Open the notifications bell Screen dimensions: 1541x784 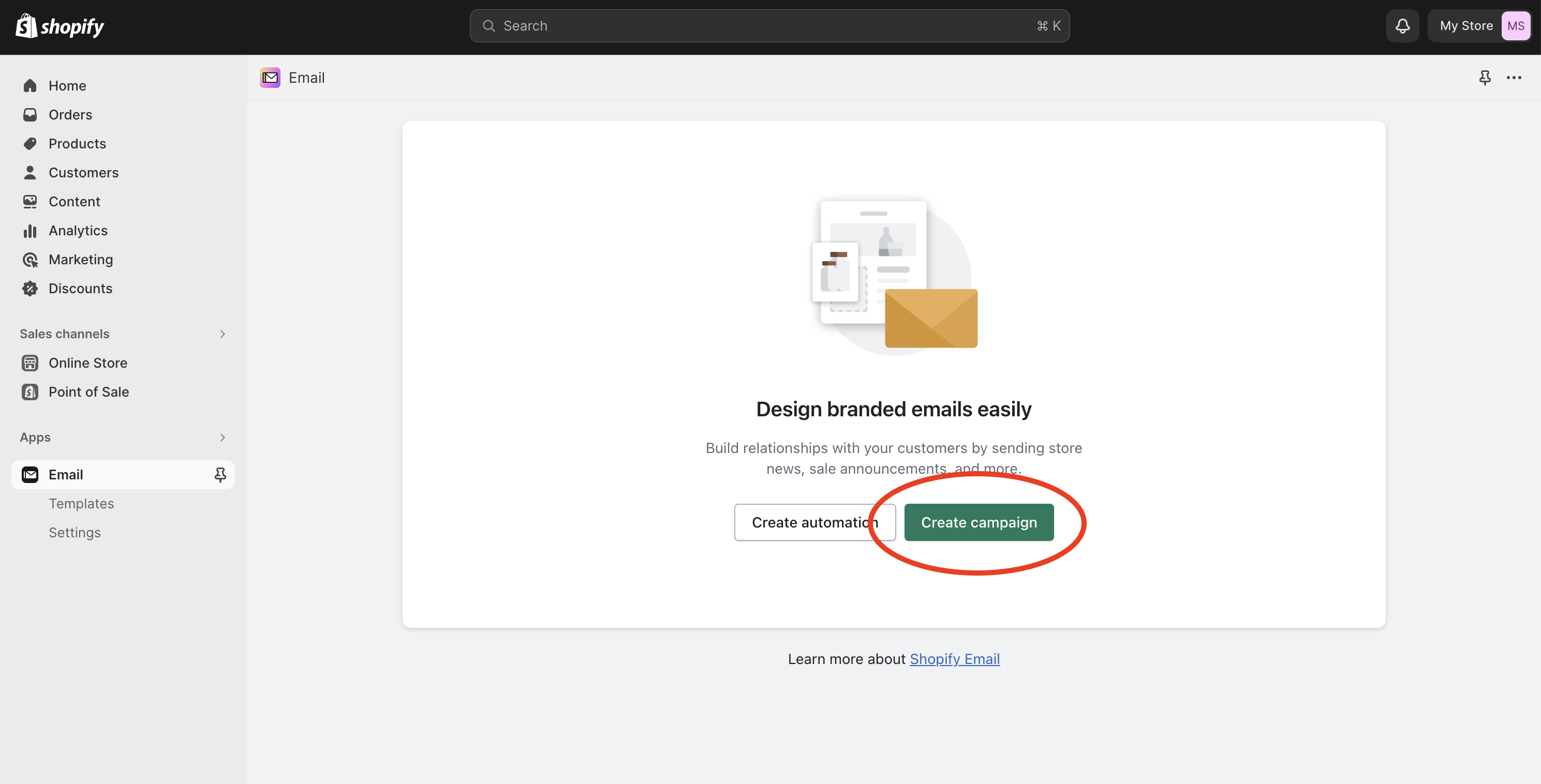(1402, 26)
